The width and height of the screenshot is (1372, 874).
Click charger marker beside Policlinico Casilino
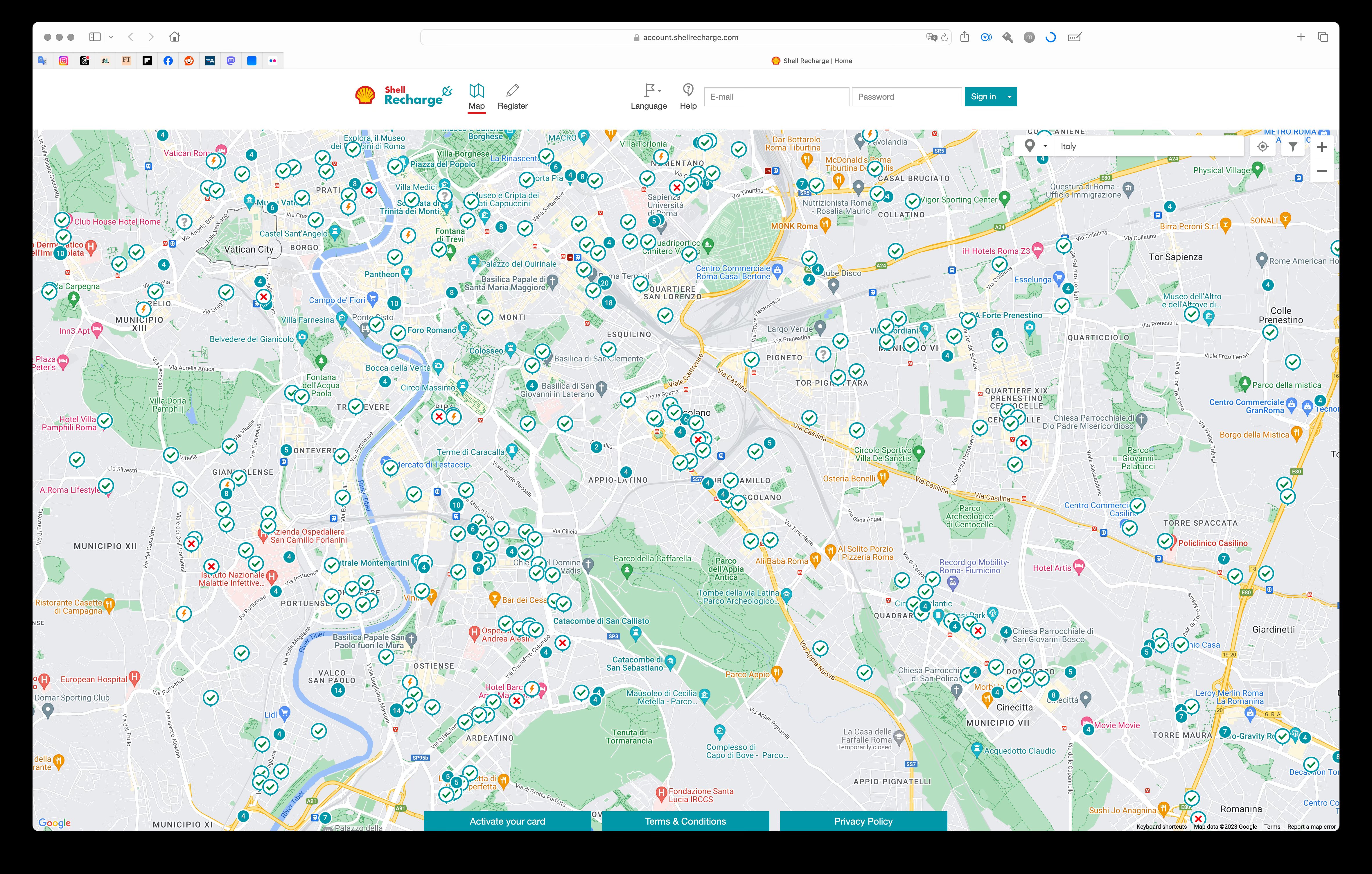[x=1165, y=540]
